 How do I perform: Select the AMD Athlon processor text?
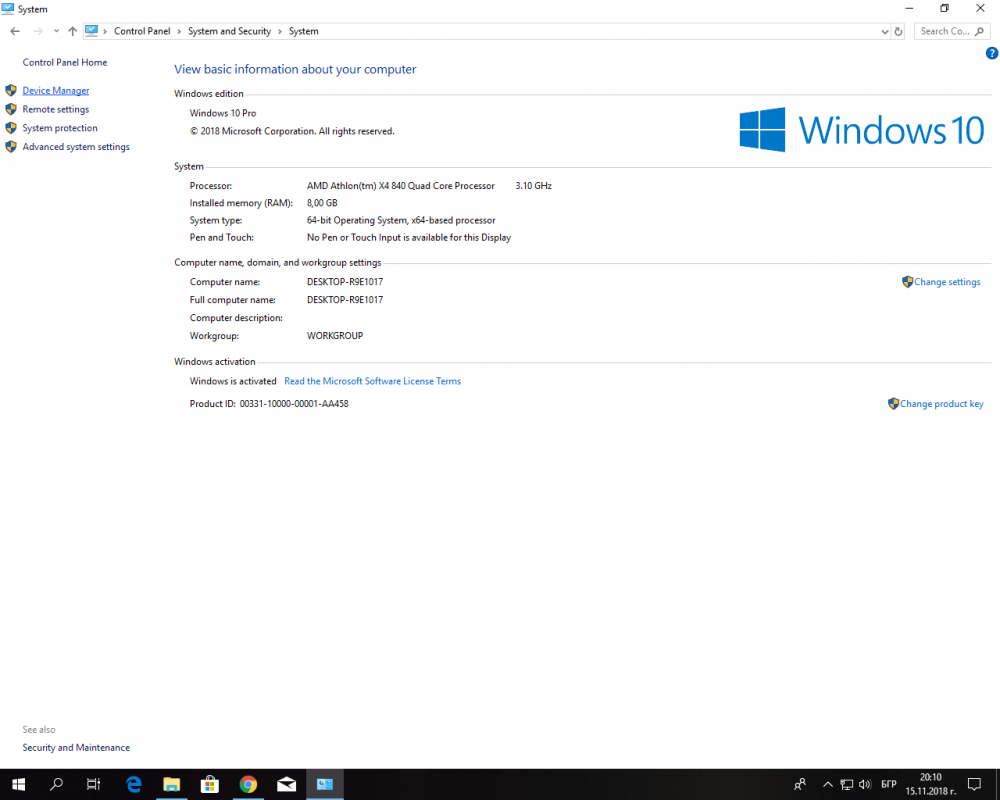[x=401, y=186]
